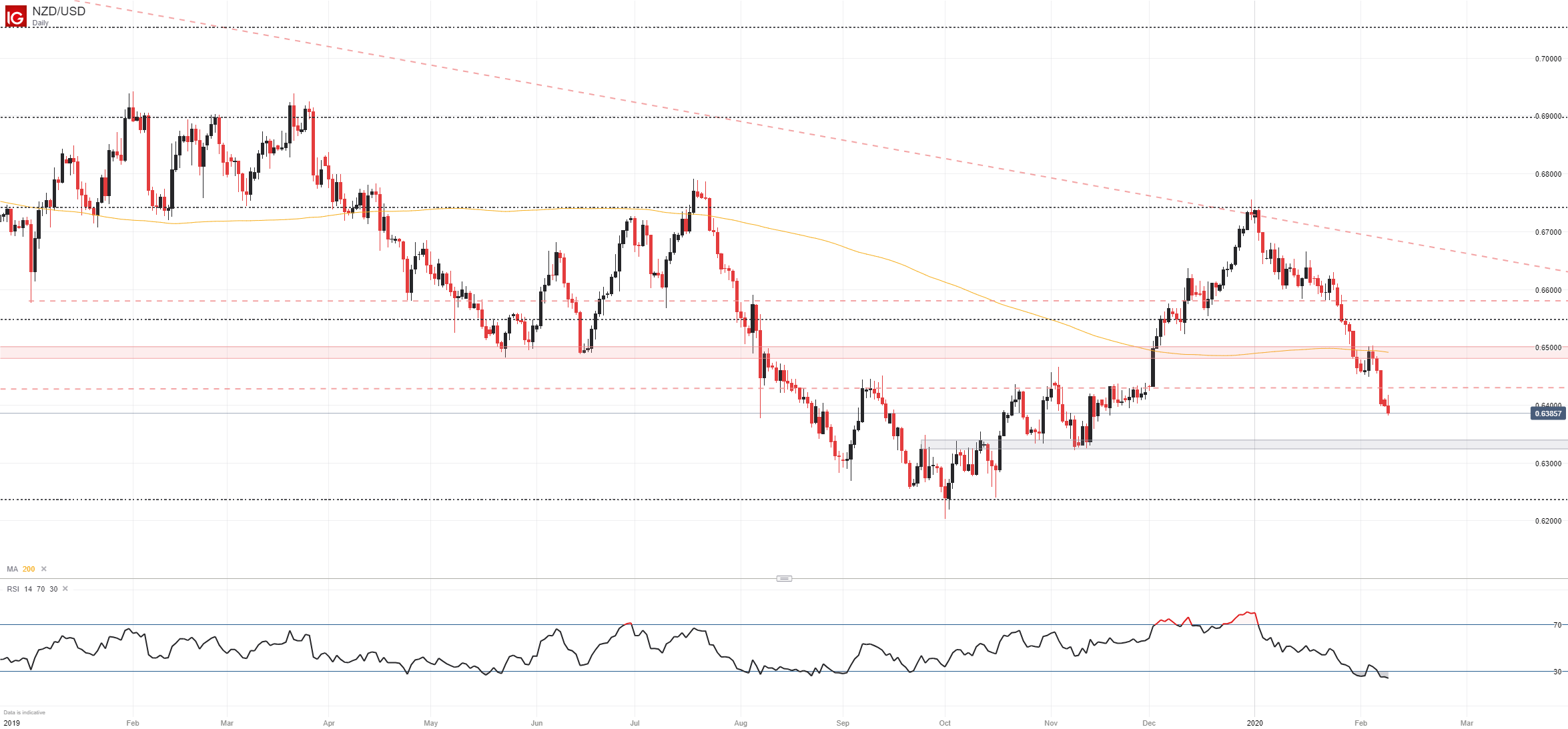Click the 2020 label on time axis

coord(1255,723)
